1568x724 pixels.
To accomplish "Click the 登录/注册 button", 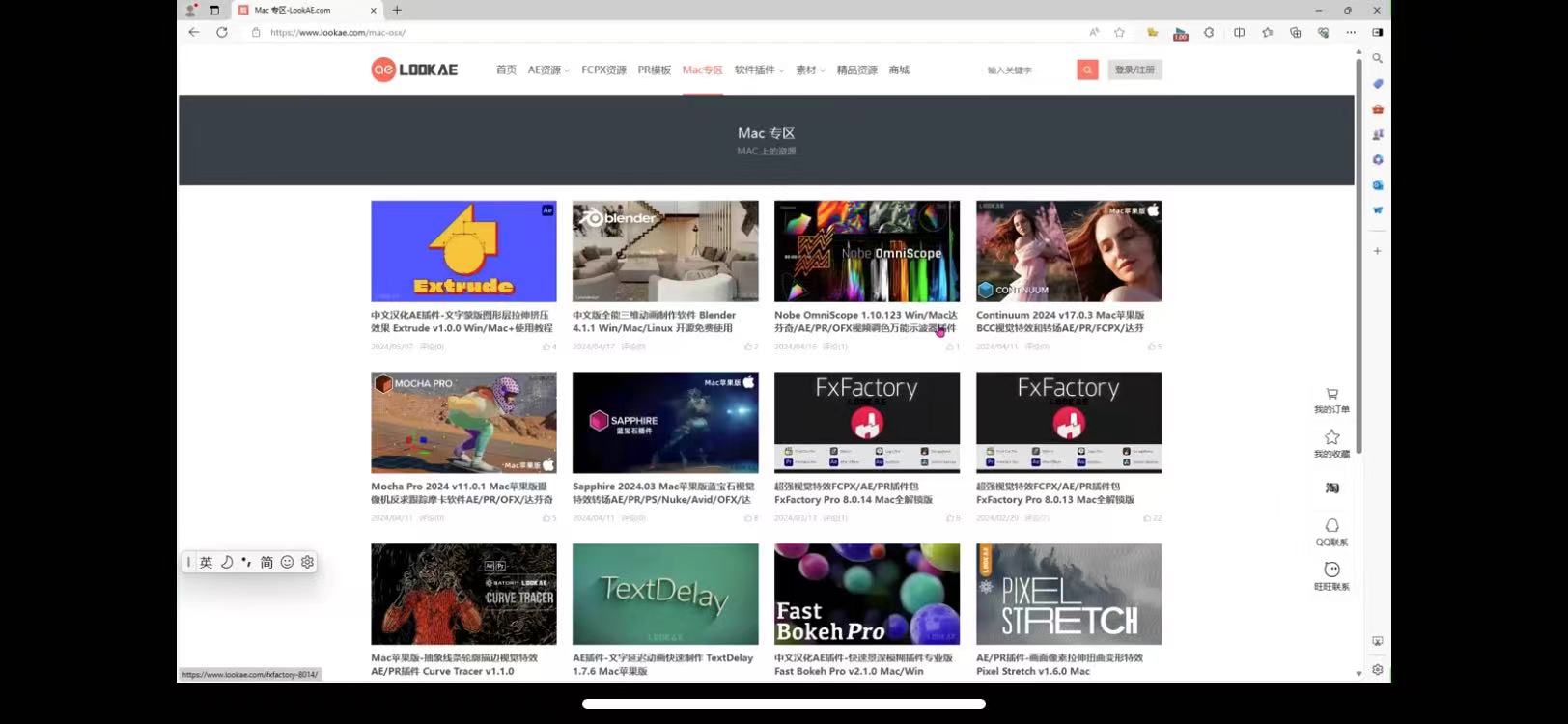I will point(1134,70).
